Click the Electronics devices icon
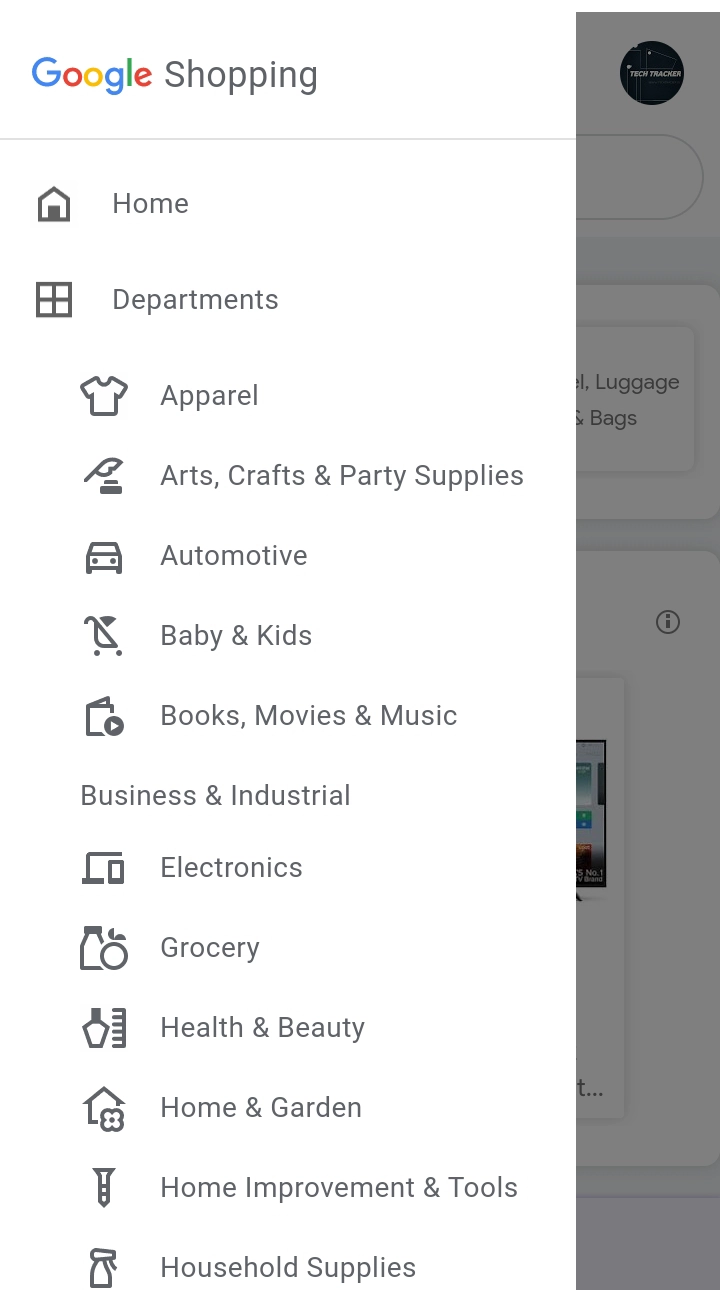This screenshot has height=1290, width=720. click(x=104, y=868)
